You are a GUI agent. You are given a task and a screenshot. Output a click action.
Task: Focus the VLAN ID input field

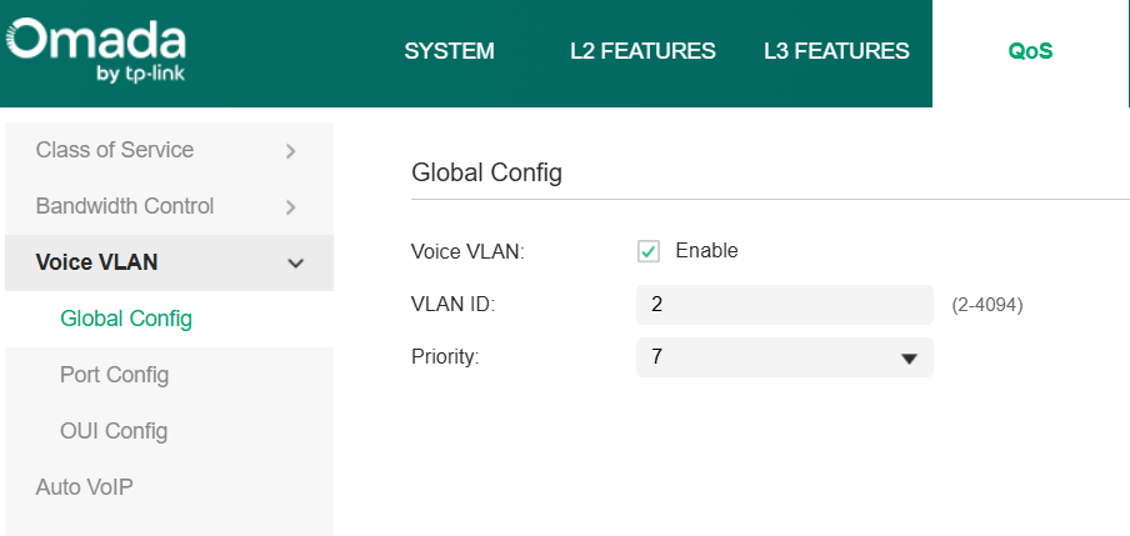[x=785, y=305]
